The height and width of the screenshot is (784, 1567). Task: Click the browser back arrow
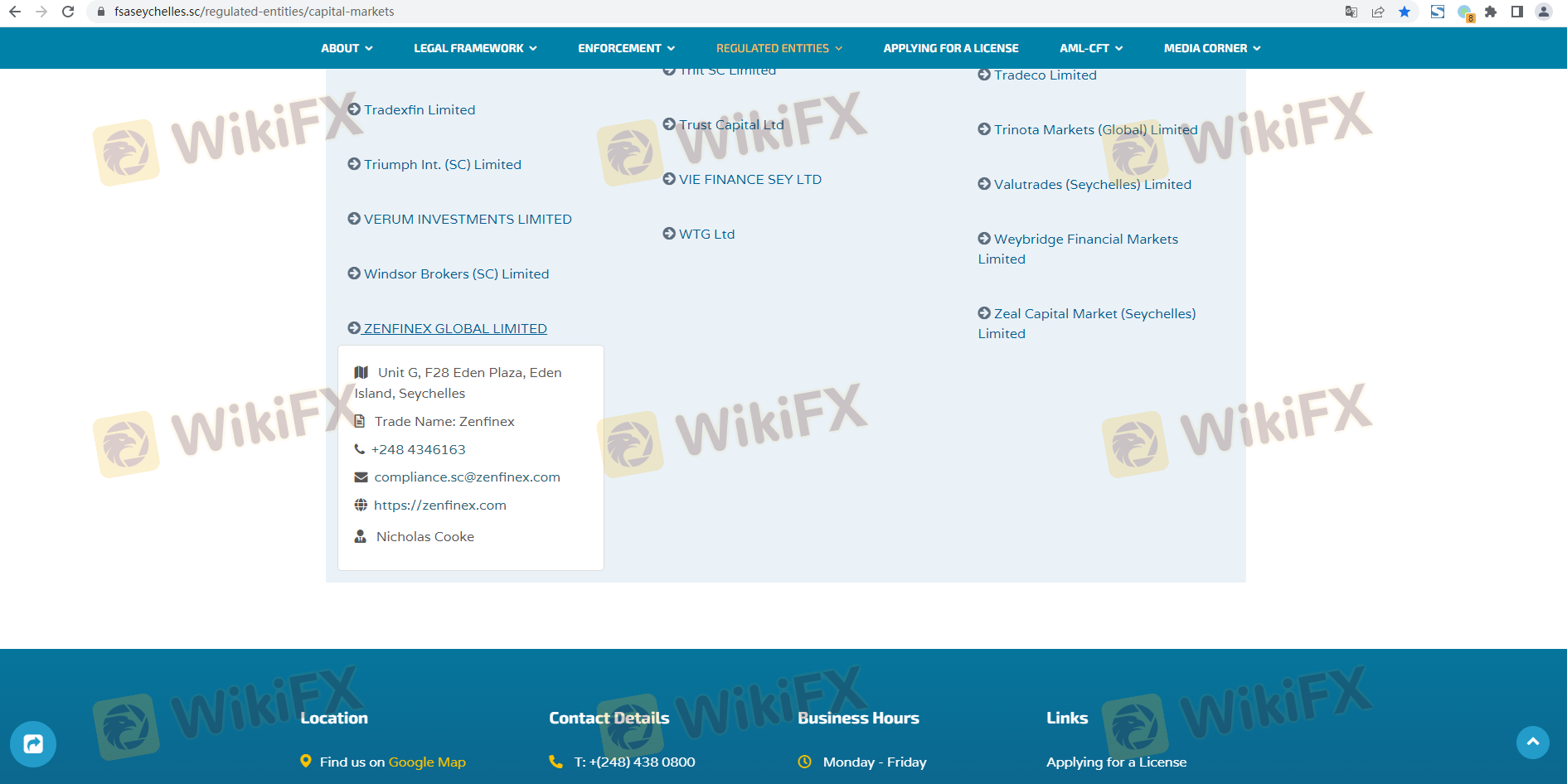(15, 12)
